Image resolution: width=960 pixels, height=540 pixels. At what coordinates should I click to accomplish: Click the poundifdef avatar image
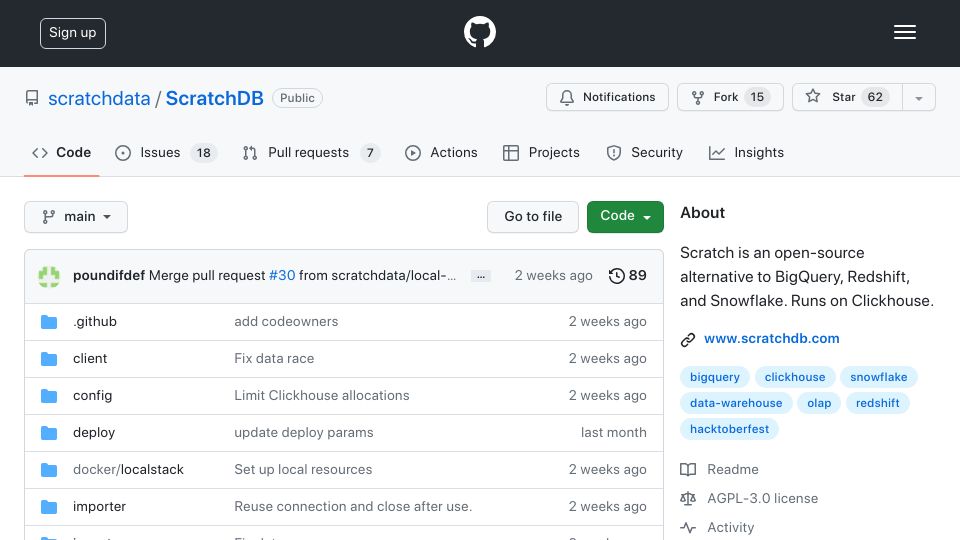coord(49,276)
